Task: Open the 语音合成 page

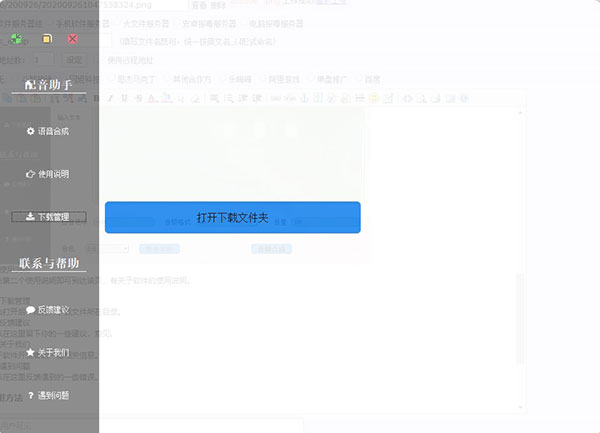Action: tap(48, 131)
